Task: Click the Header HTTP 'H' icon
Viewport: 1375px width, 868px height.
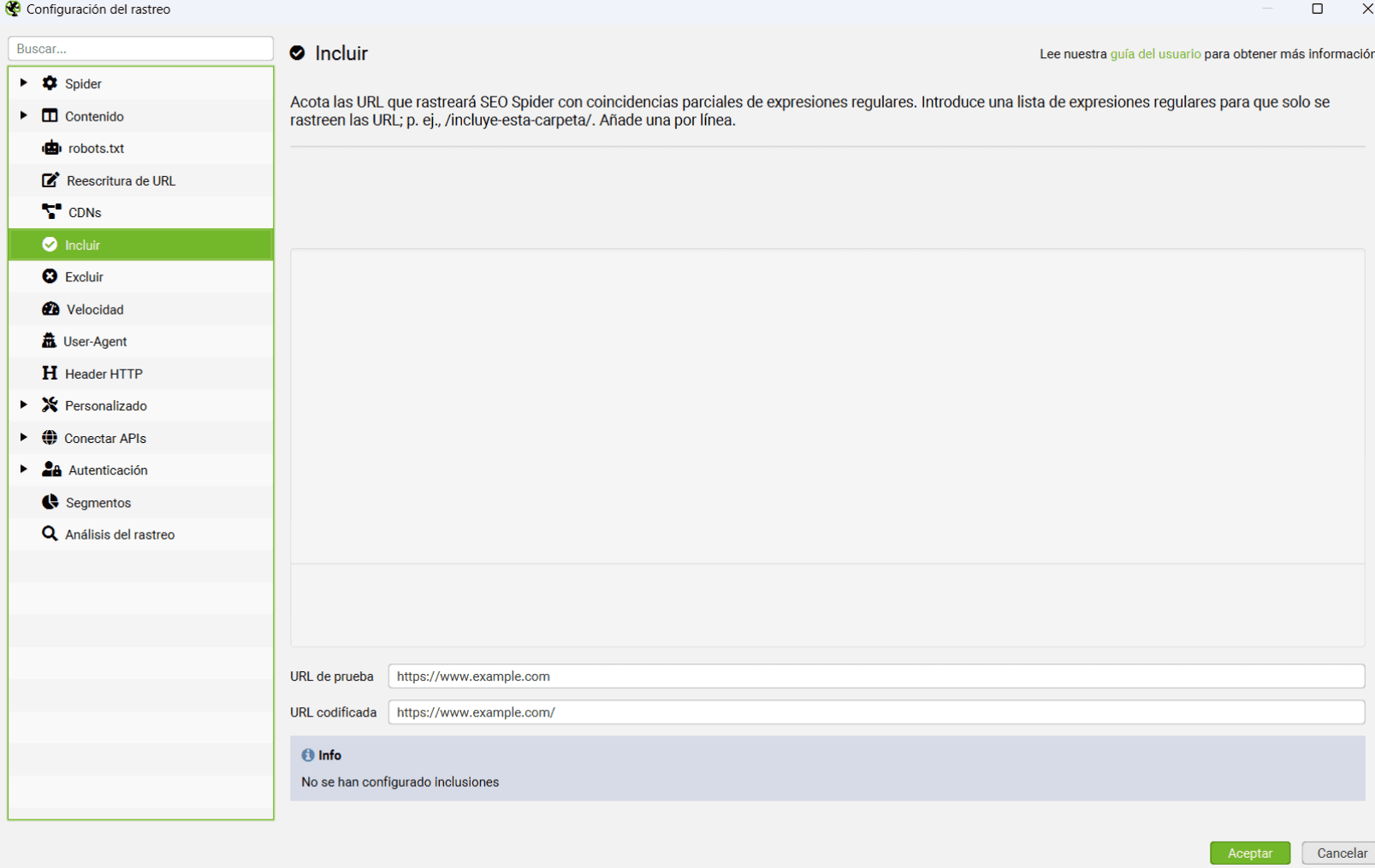Action: (50, 373)
